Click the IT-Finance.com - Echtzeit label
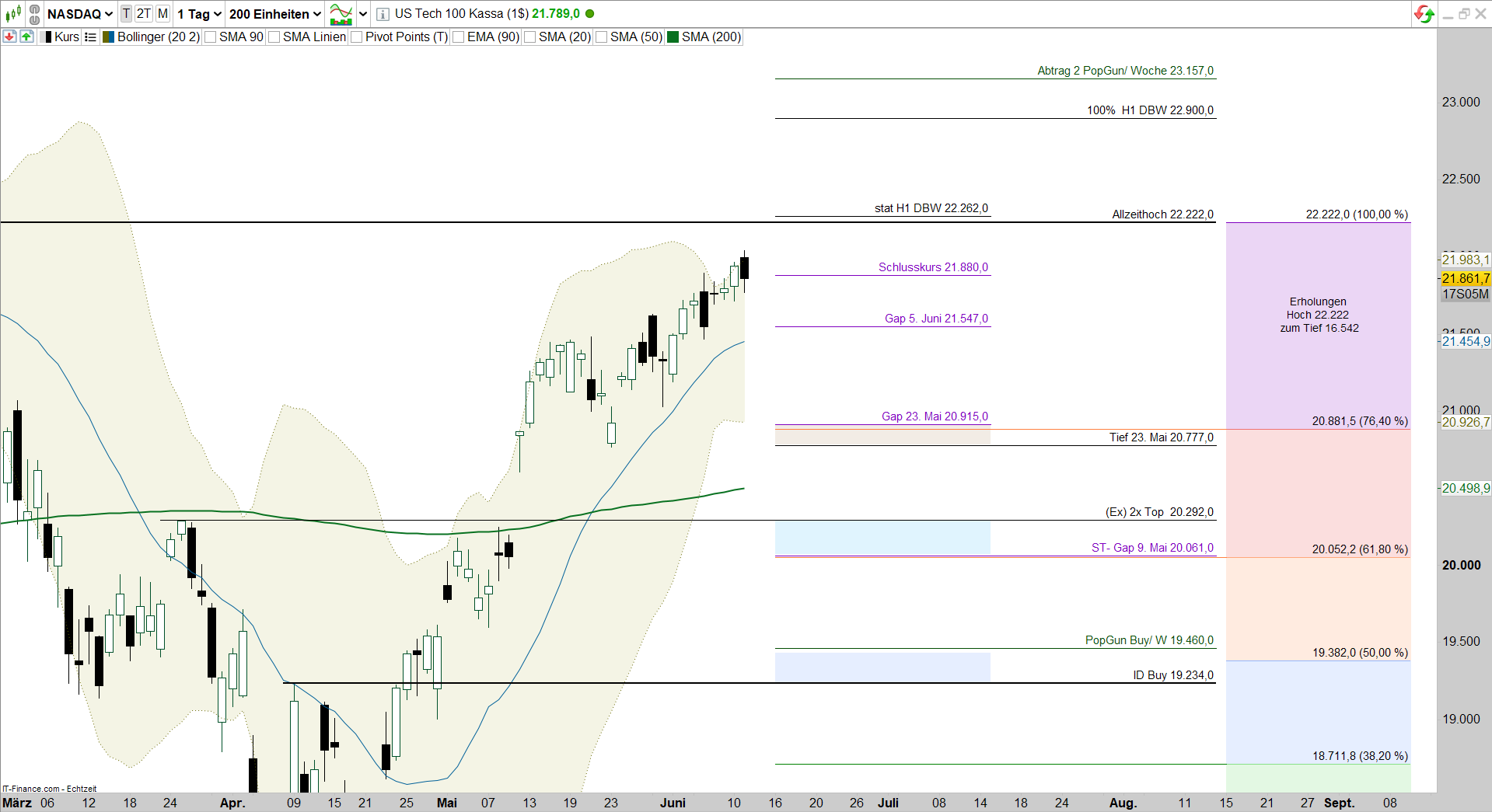The height and width of the screenshot is (812, 1492). pos(50,789)
